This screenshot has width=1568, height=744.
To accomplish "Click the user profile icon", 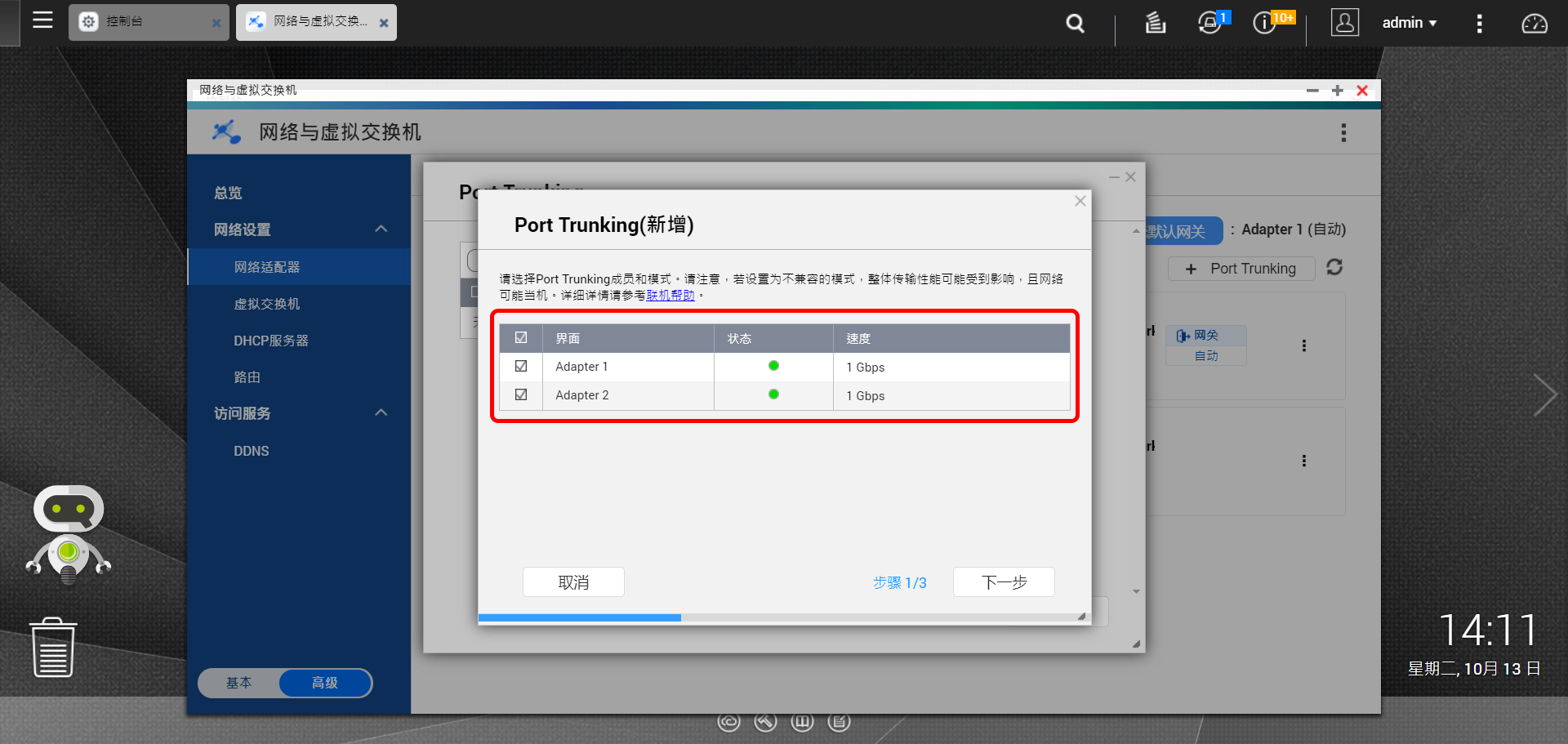I will coord(1344,22).
